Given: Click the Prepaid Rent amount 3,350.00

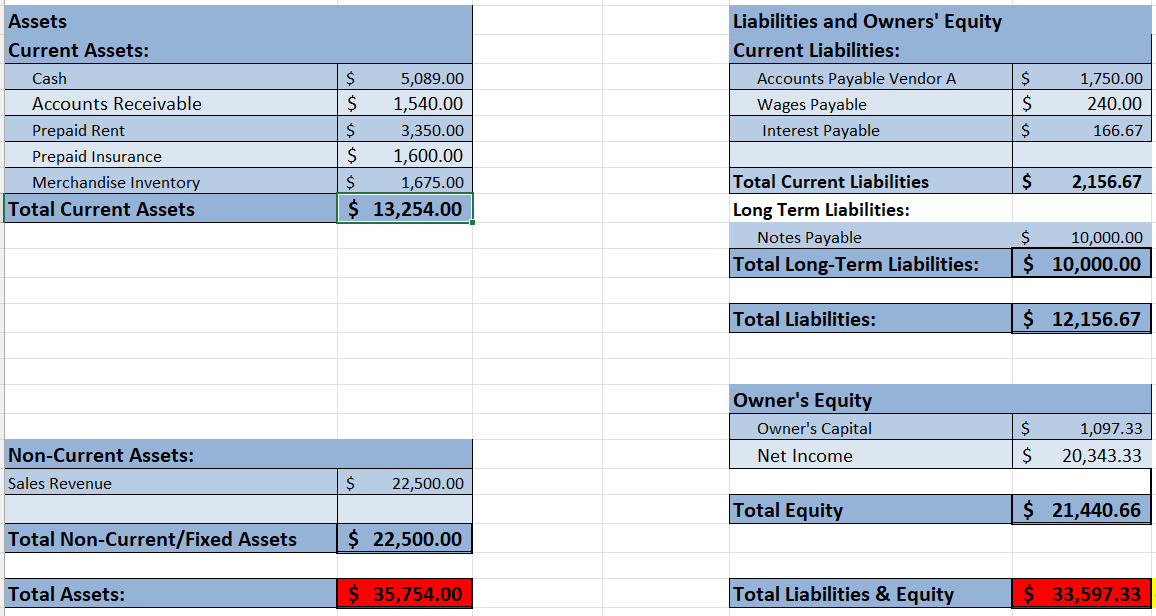Looking at the screenshot, I should point(405,130).
